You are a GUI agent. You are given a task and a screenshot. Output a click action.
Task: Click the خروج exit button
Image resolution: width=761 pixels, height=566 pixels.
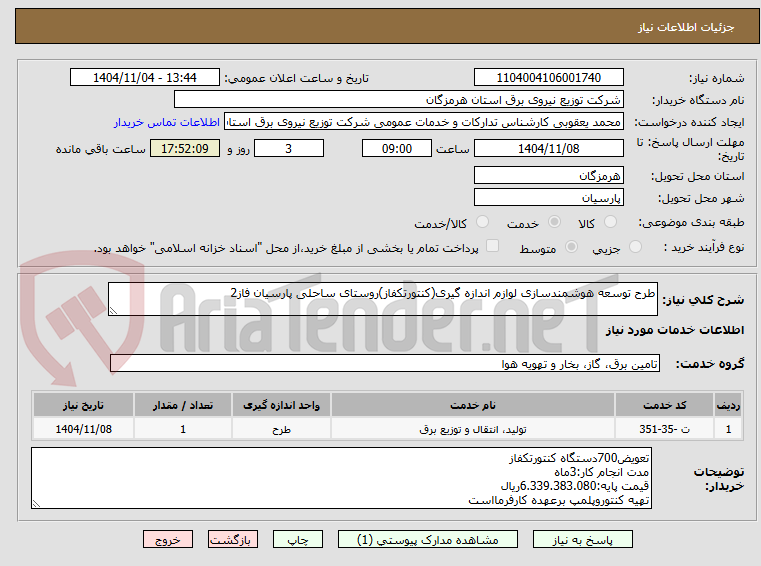[167, 539]
